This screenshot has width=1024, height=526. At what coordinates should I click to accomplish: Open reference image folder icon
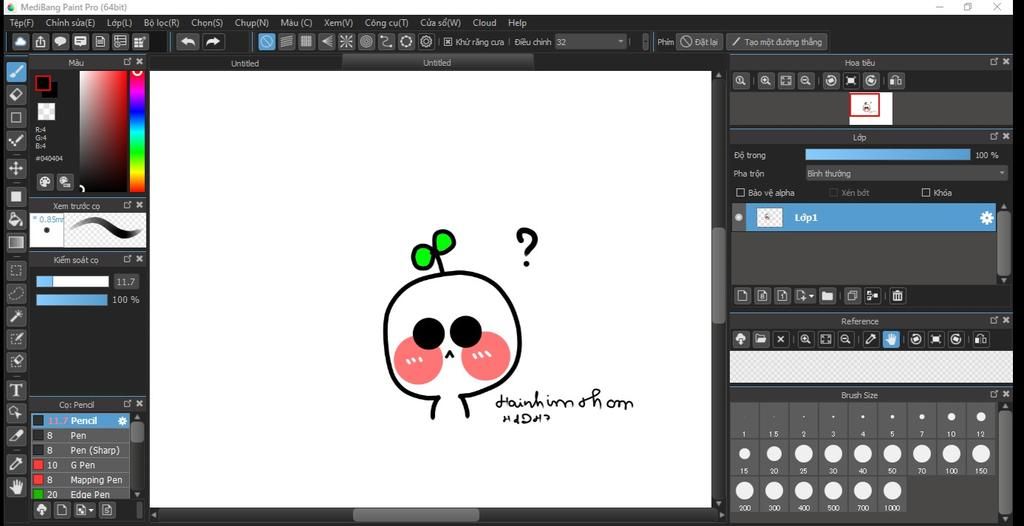(760, 339)
